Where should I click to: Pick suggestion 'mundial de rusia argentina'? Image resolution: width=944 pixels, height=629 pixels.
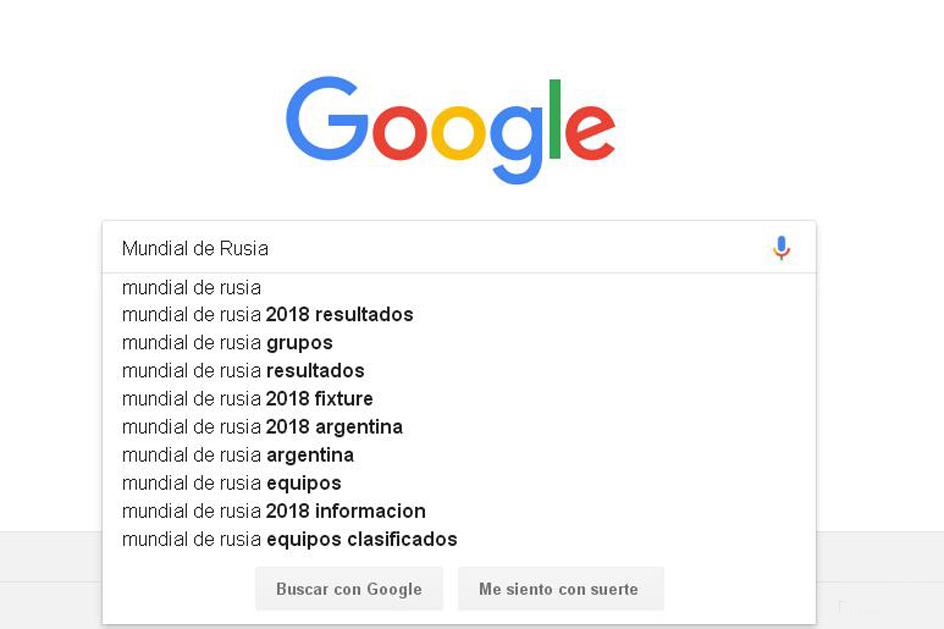459,455
